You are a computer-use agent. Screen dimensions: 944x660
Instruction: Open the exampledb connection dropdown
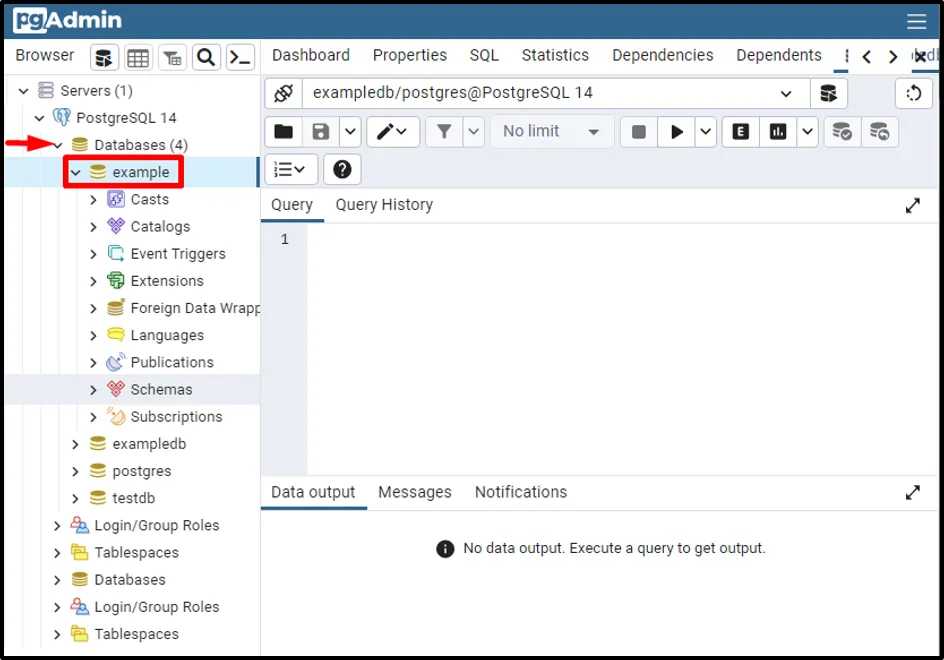pyautogui.click(x=785, y=93)
